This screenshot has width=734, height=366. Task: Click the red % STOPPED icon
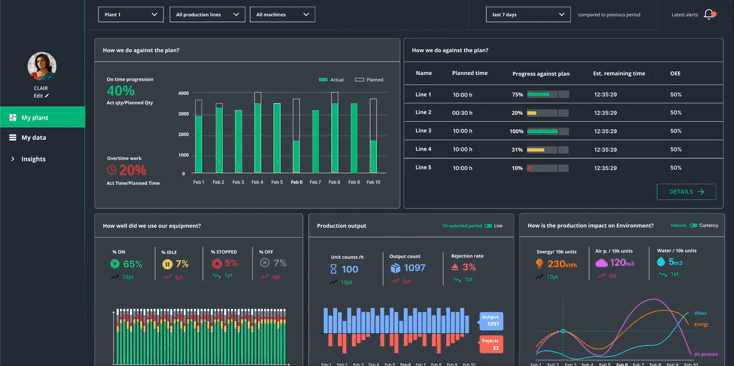point(217,264)
